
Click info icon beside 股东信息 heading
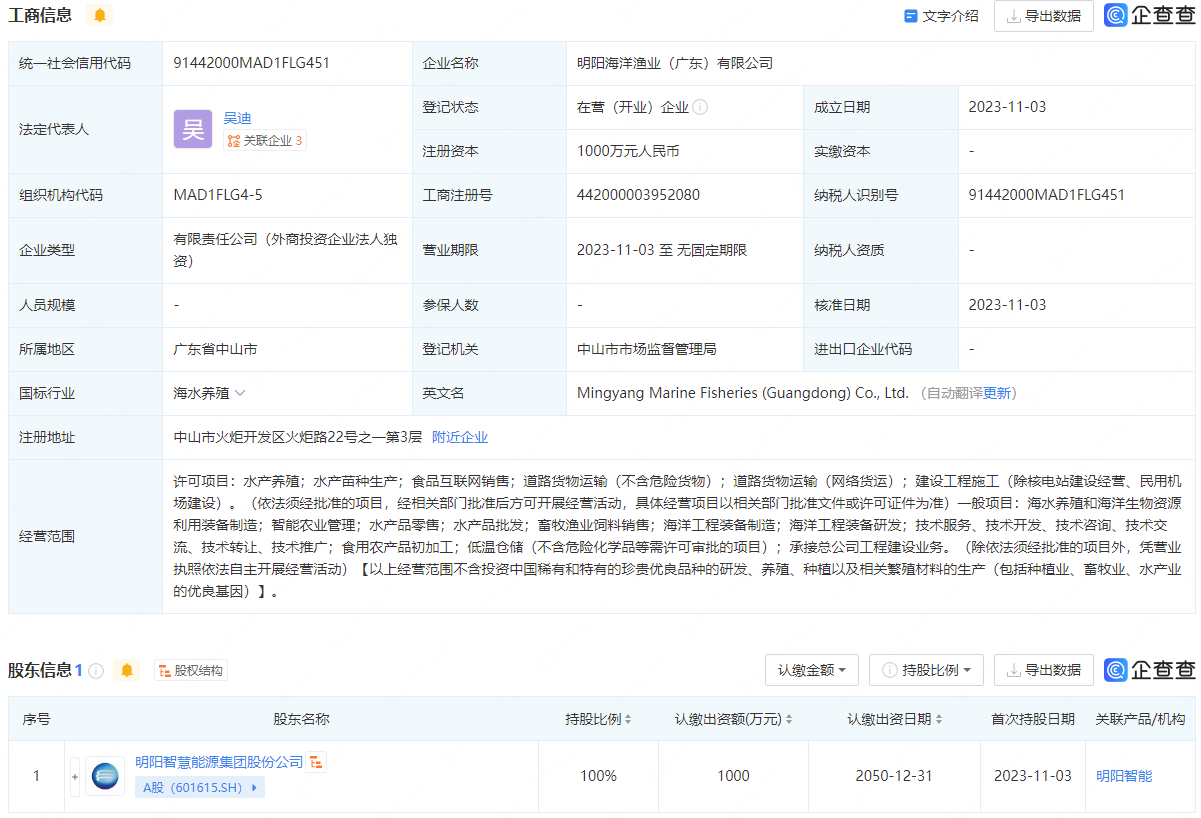pyautogui.click(x=96, y=670)
